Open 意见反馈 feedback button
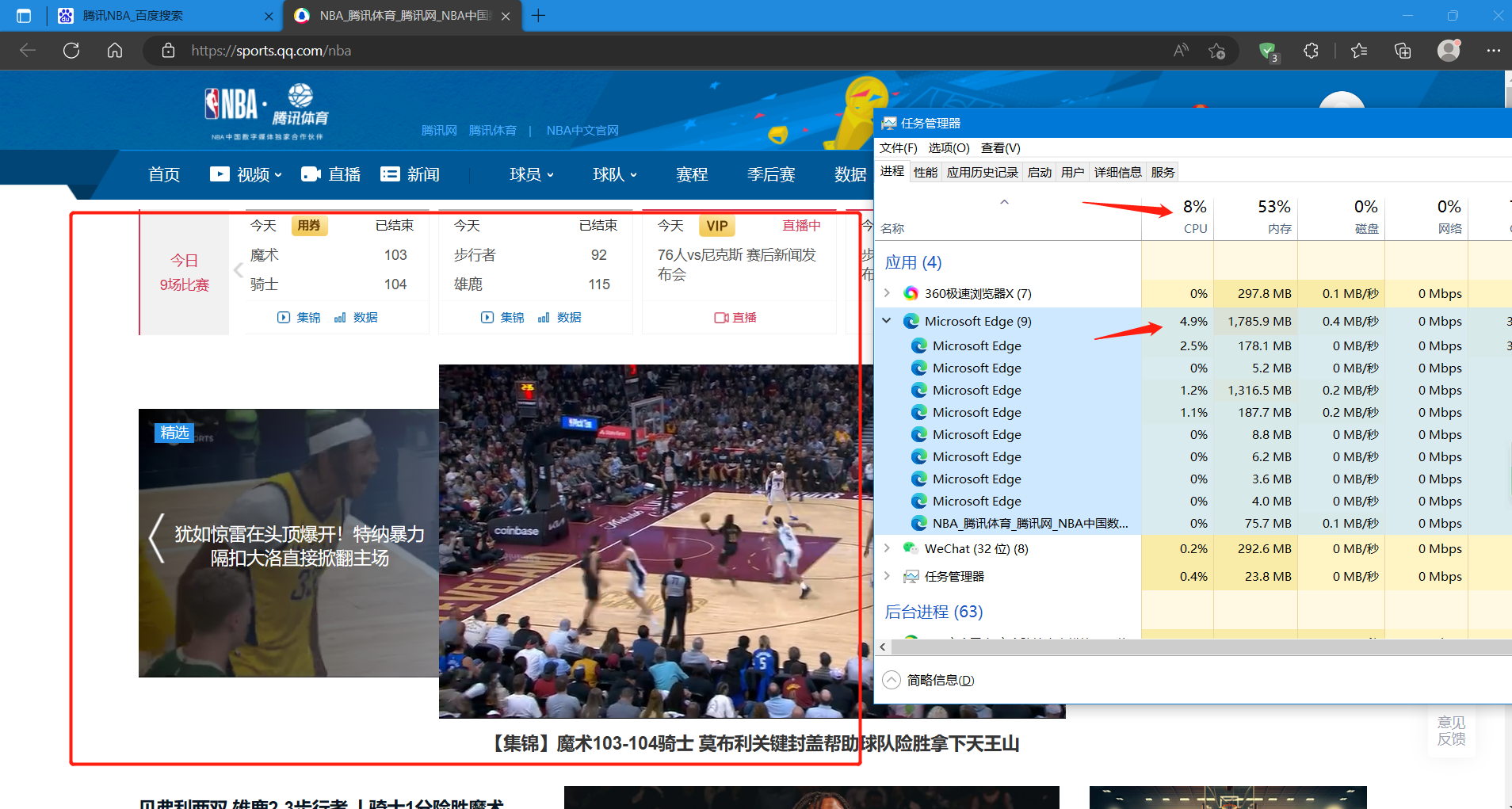The image size is (1512, 809). click(1452, 731)
